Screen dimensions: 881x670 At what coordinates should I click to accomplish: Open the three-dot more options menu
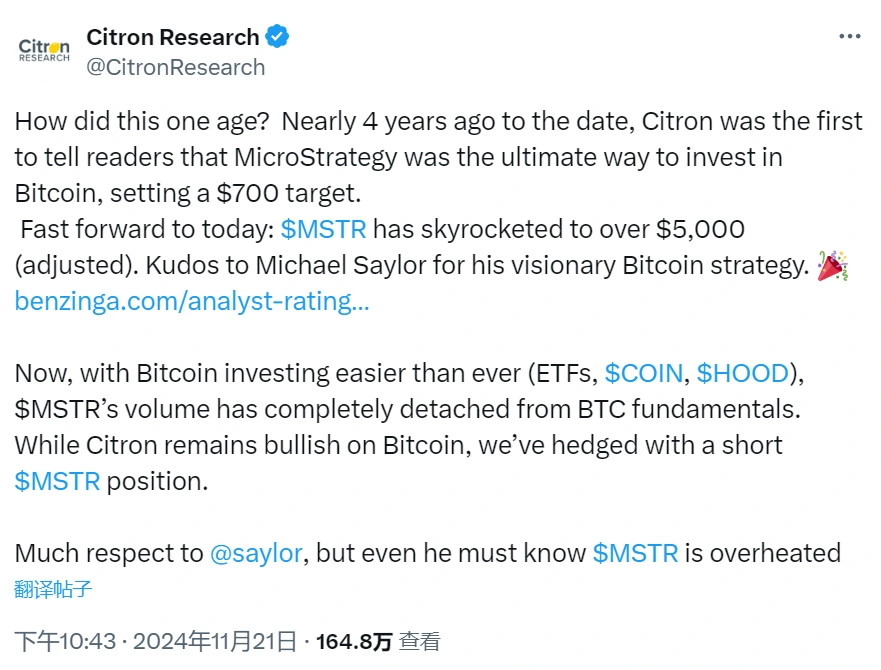[x=849, y=37]
